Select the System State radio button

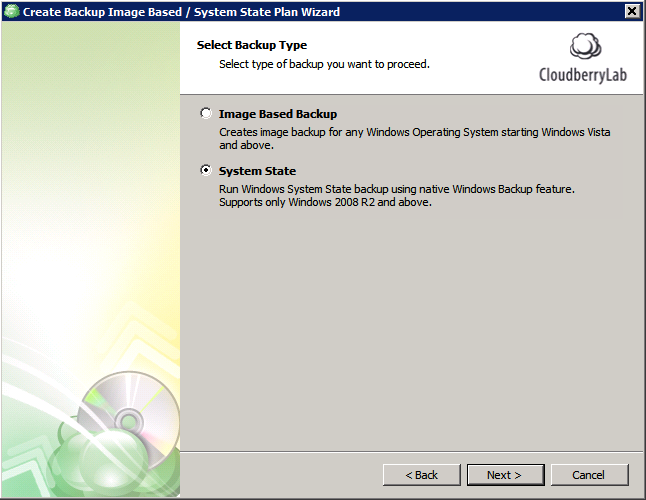(206, 171)
